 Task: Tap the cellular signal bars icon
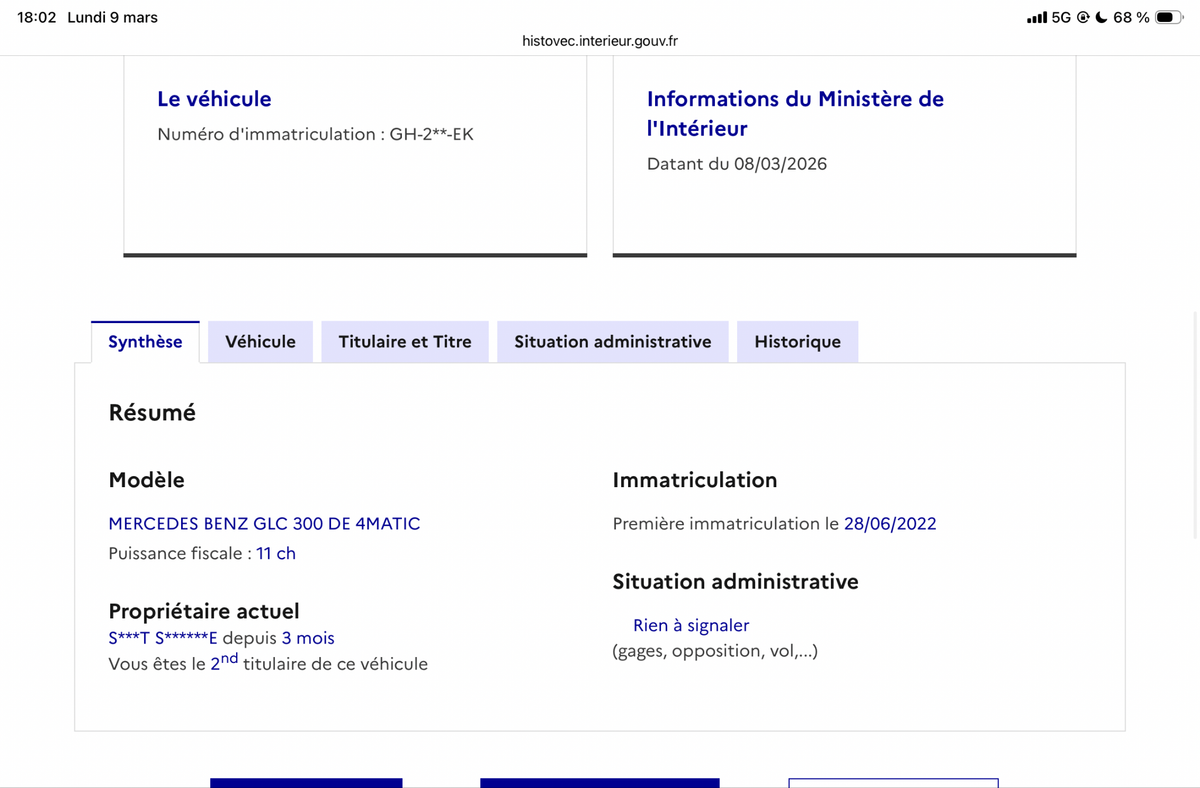point(1037,17)
